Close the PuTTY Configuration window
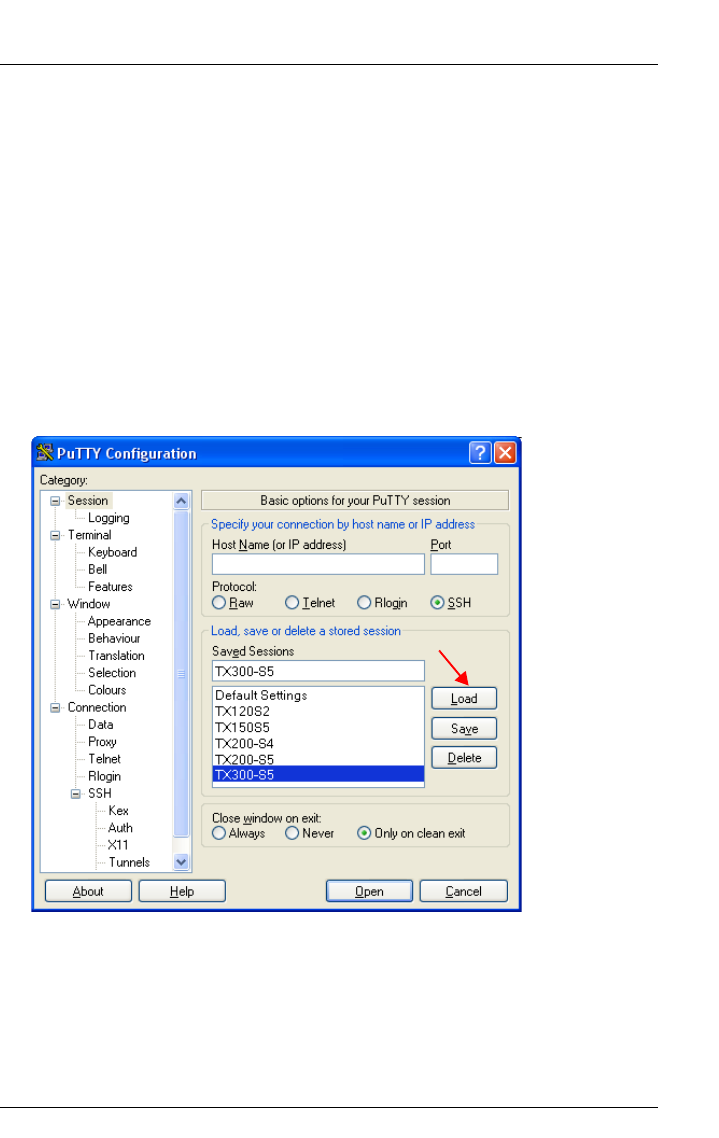Viewport: 719px width, 1138px height. 505,453
